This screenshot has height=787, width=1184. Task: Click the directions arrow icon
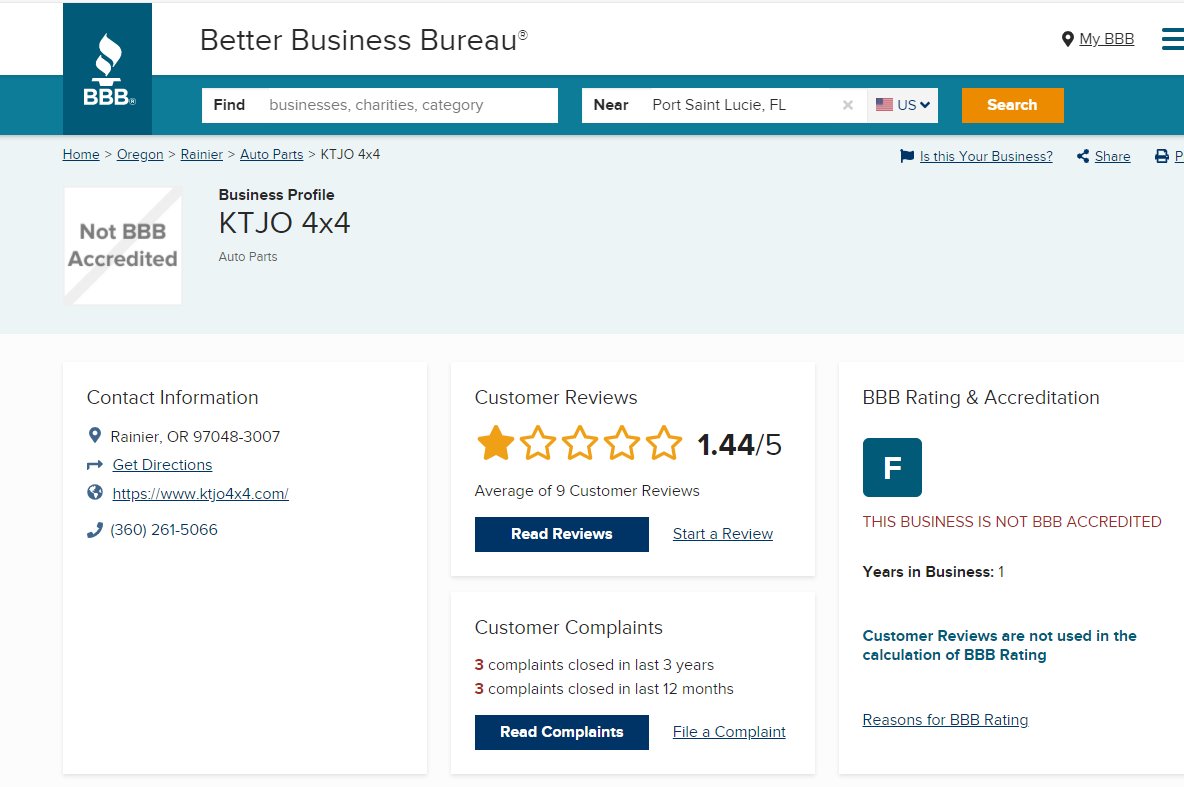pos(94,464)
